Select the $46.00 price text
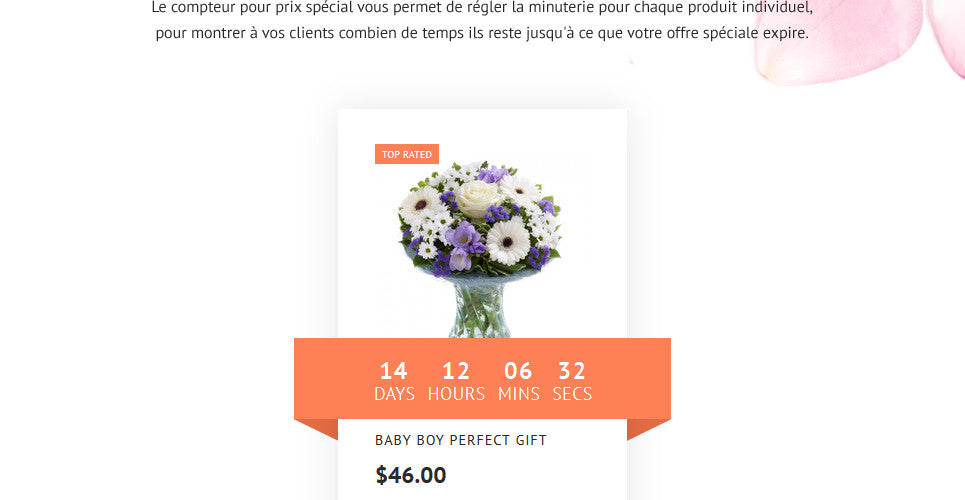Screen dimensions: 965x500 tap(410, 475)
